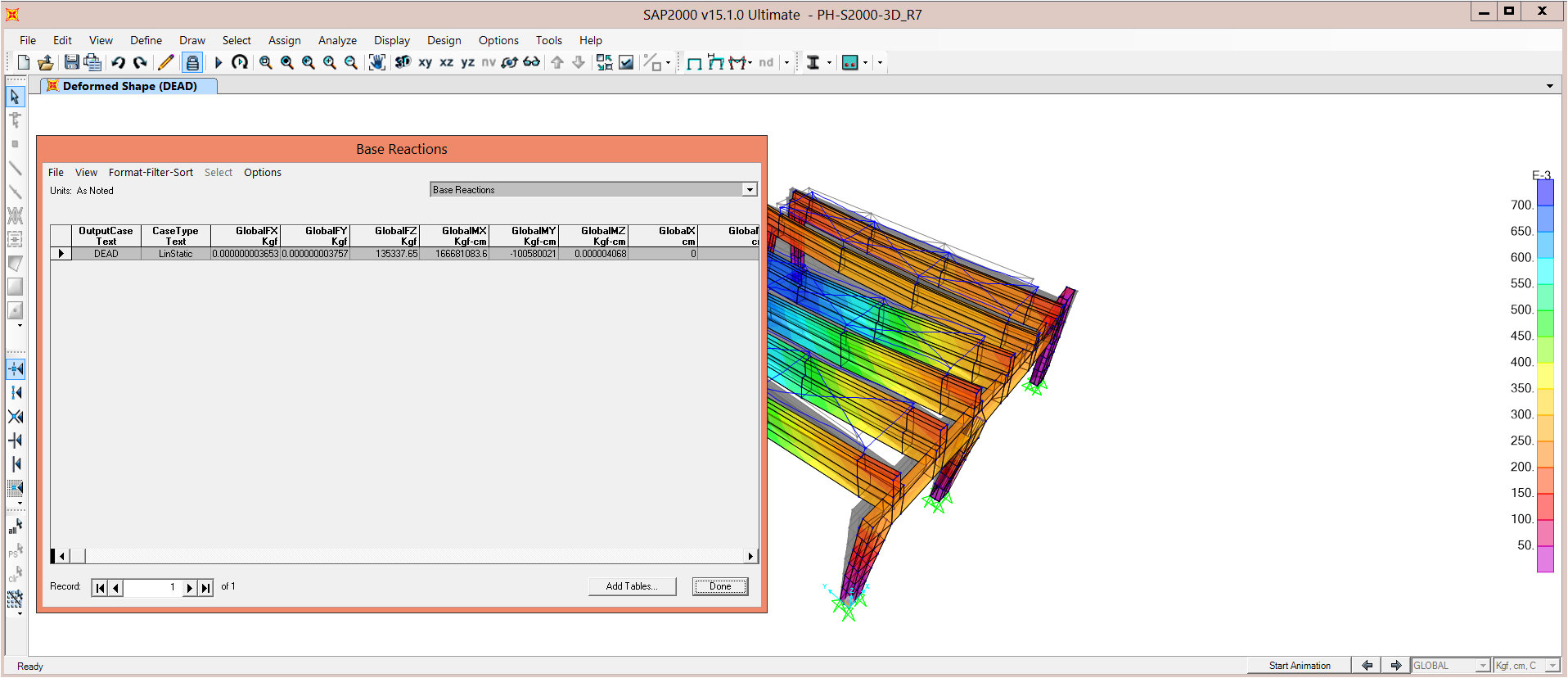This screenshot has width=1568, height=678.
Task: Expand the GLOBAL coordinate system dropdown
Action: tap(1482, 666)
